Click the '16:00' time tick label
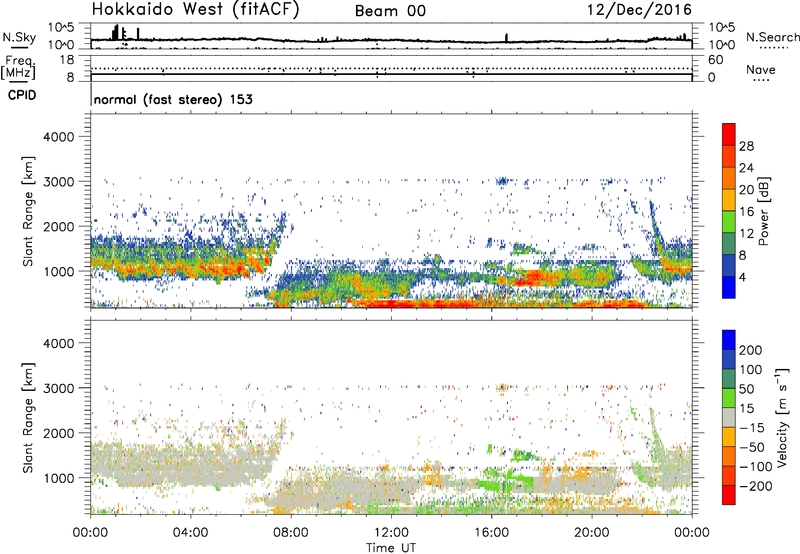This screenshot has height=554, width=800. [491, 533]
